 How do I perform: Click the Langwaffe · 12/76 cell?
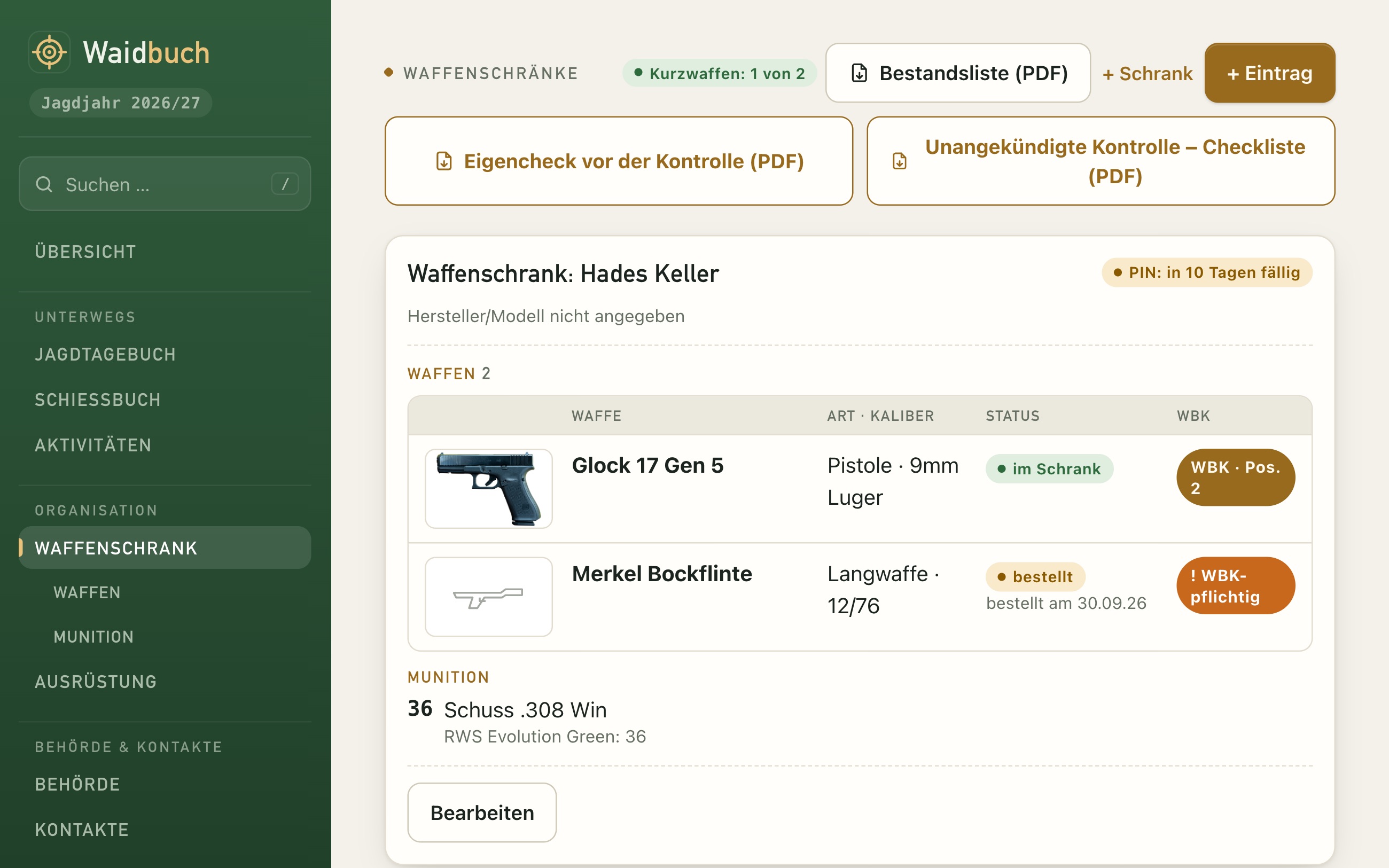point(884,590)
